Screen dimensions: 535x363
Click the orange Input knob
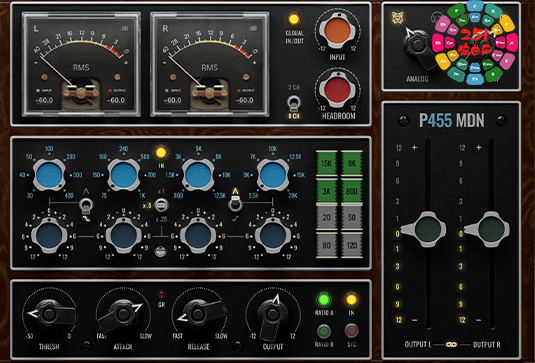point(337,31)
